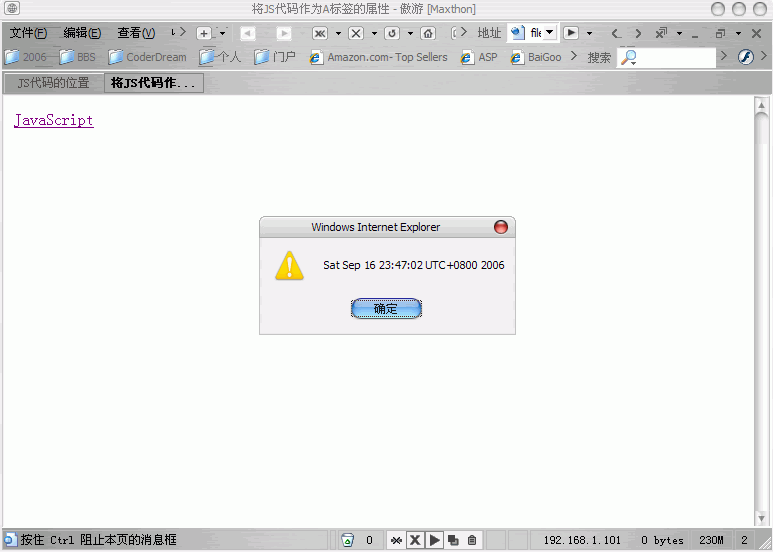Click the close-all tabs double-arrow icon

[x=320, y=34]
